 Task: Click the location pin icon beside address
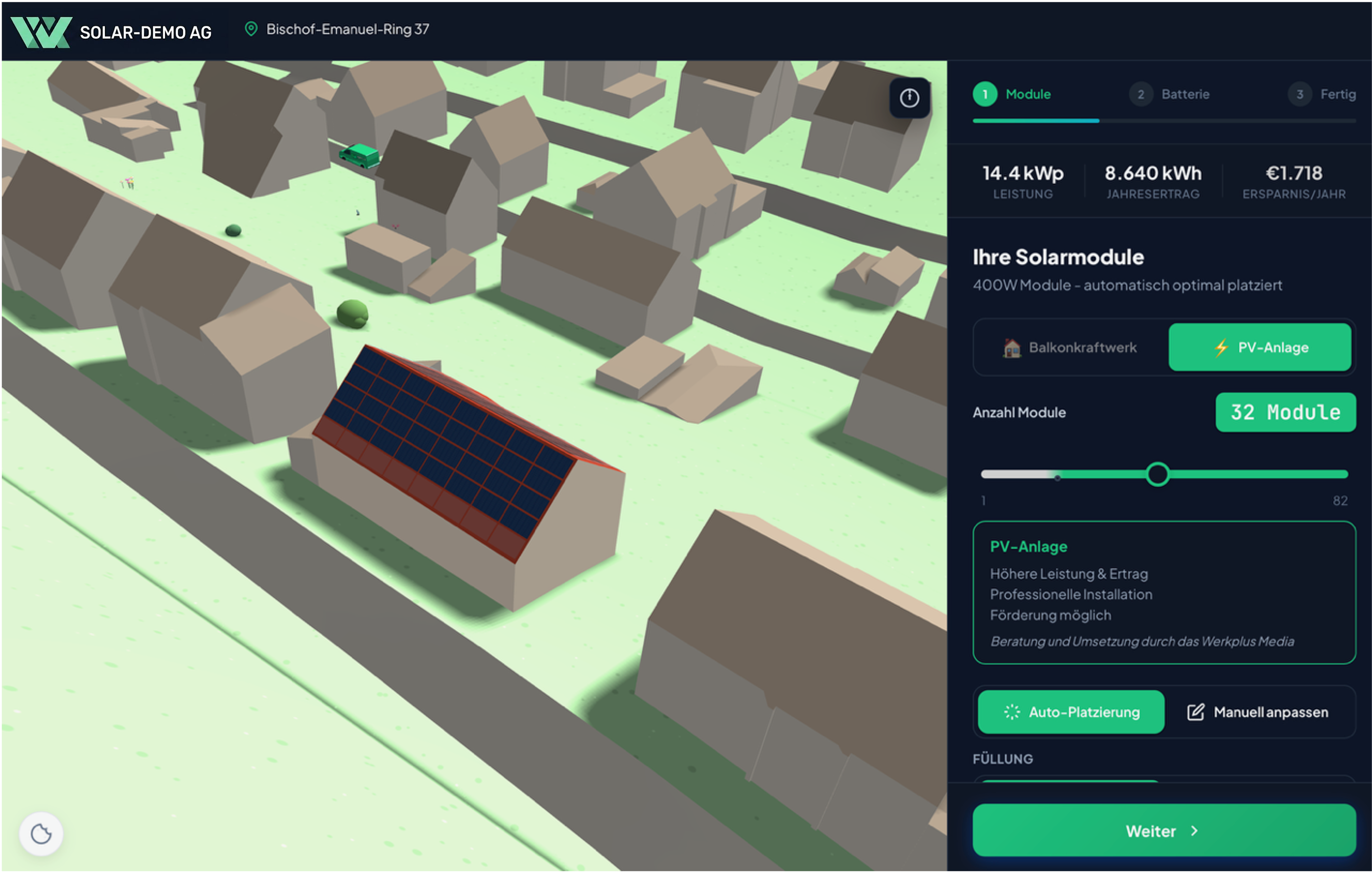251,29
